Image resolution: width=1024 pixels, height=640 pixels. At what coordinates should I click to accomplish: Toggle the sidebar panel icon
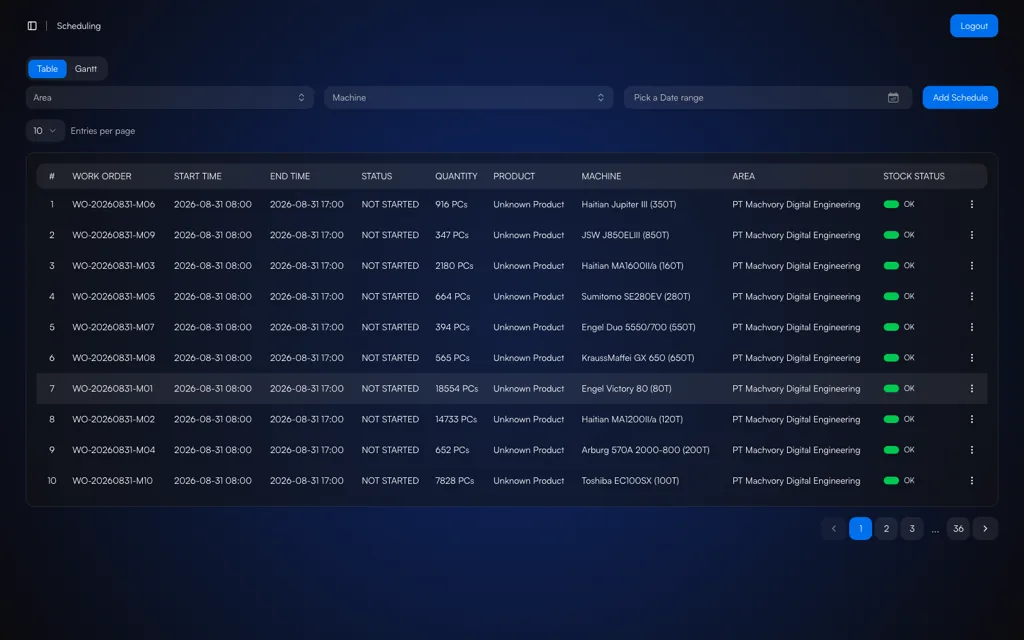32,25
